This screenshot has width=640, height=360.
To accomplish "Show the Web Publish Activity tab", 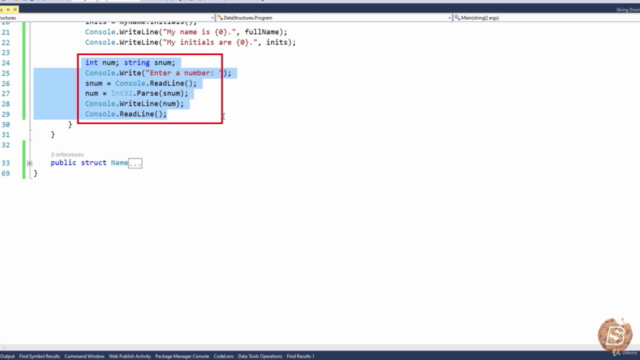I will tap(130, 356).
